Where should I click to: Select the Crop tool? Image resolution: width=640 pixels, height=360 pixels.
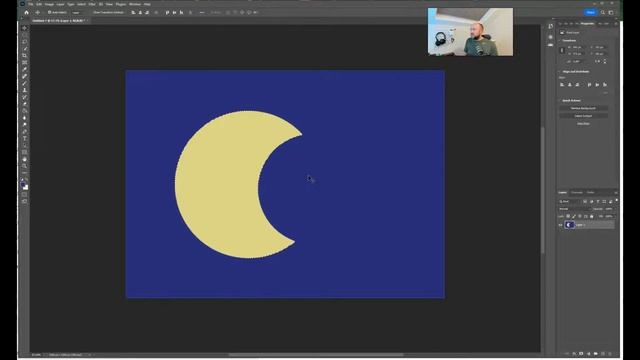24,56
